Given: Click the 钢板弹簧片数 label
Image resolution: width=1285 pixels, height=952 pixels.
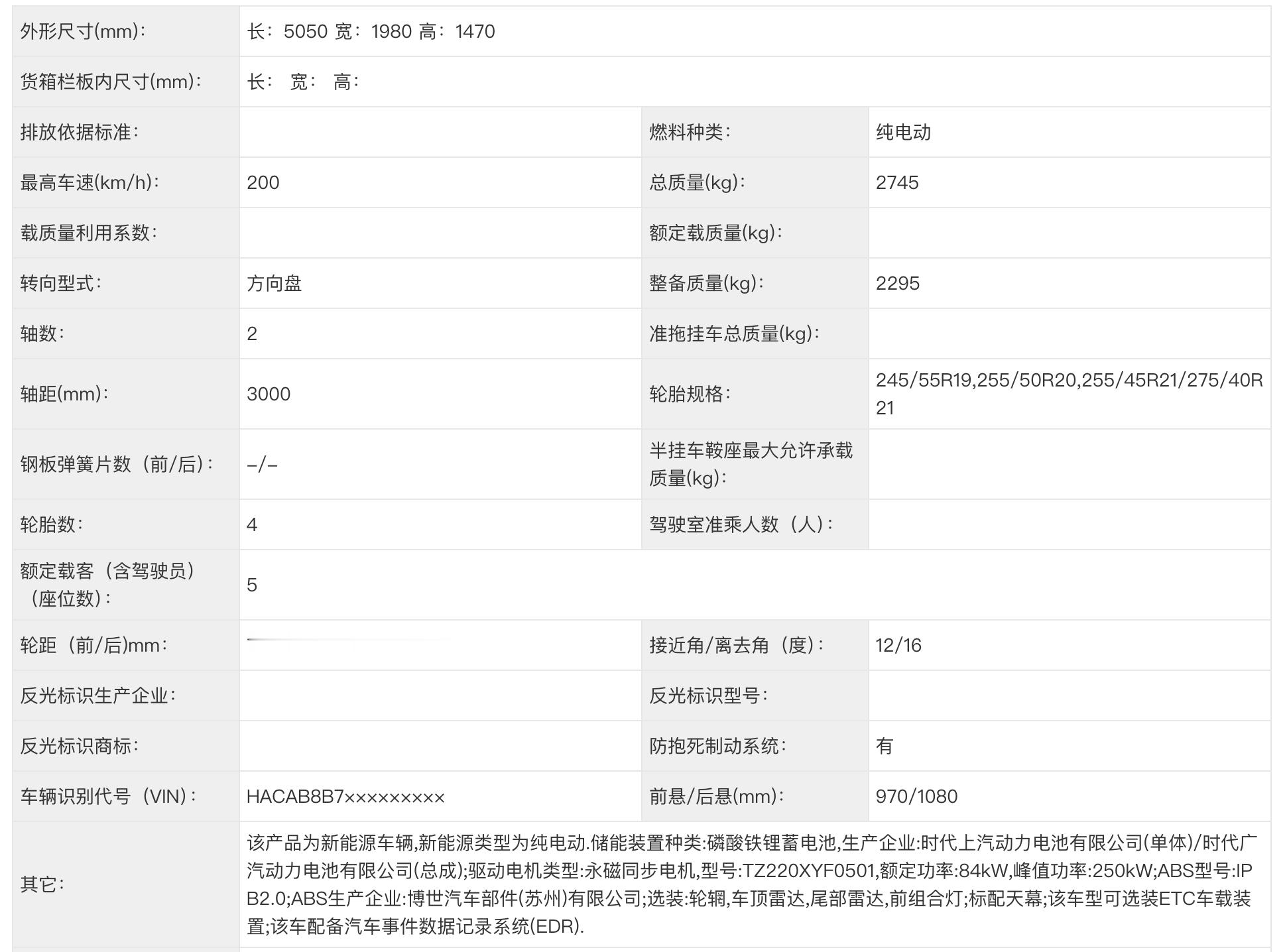Looking at the screenshot, I should (117, 464).
